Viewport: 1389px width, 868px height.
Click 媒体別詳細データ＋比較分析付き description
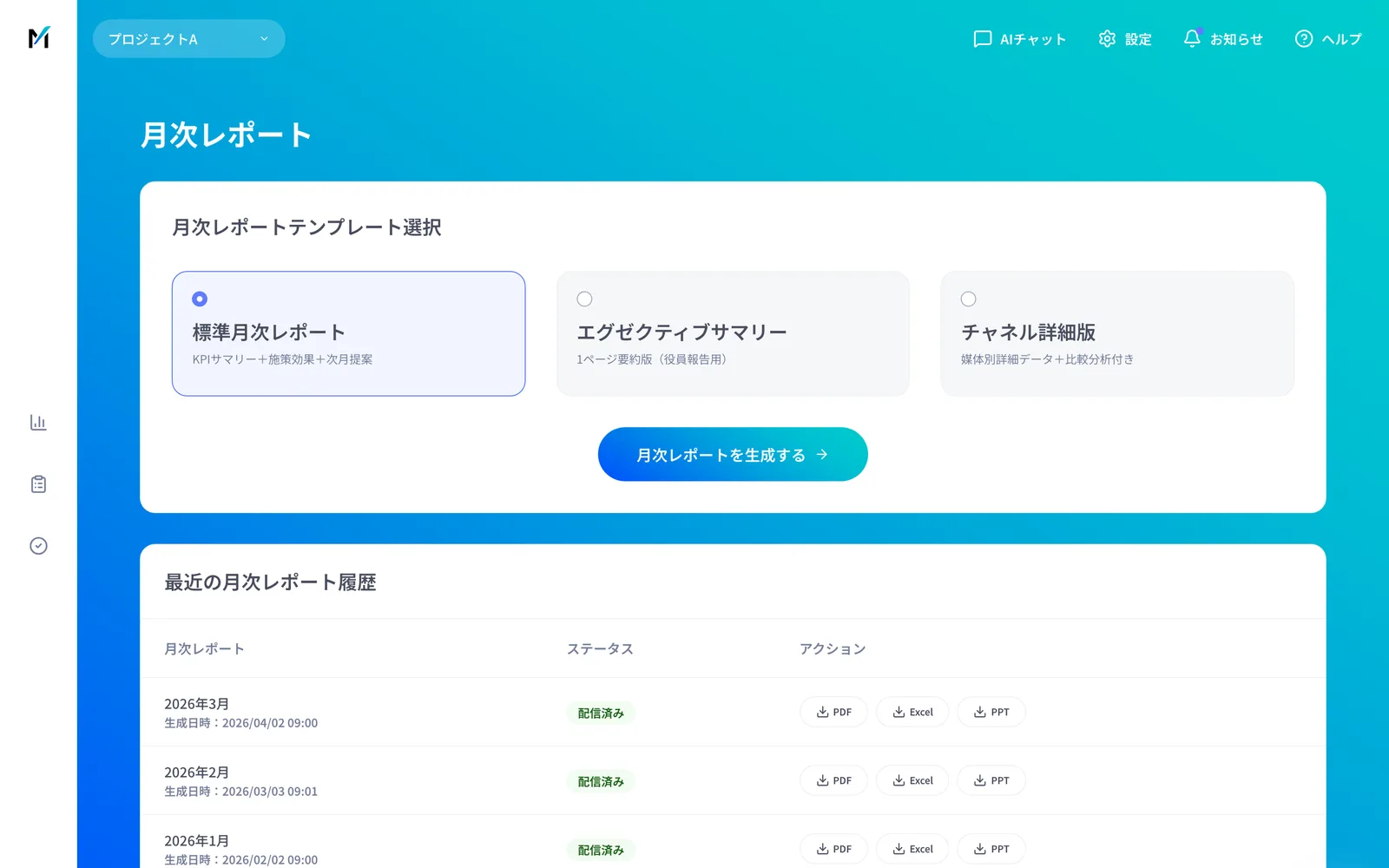tap(1047, 359)
